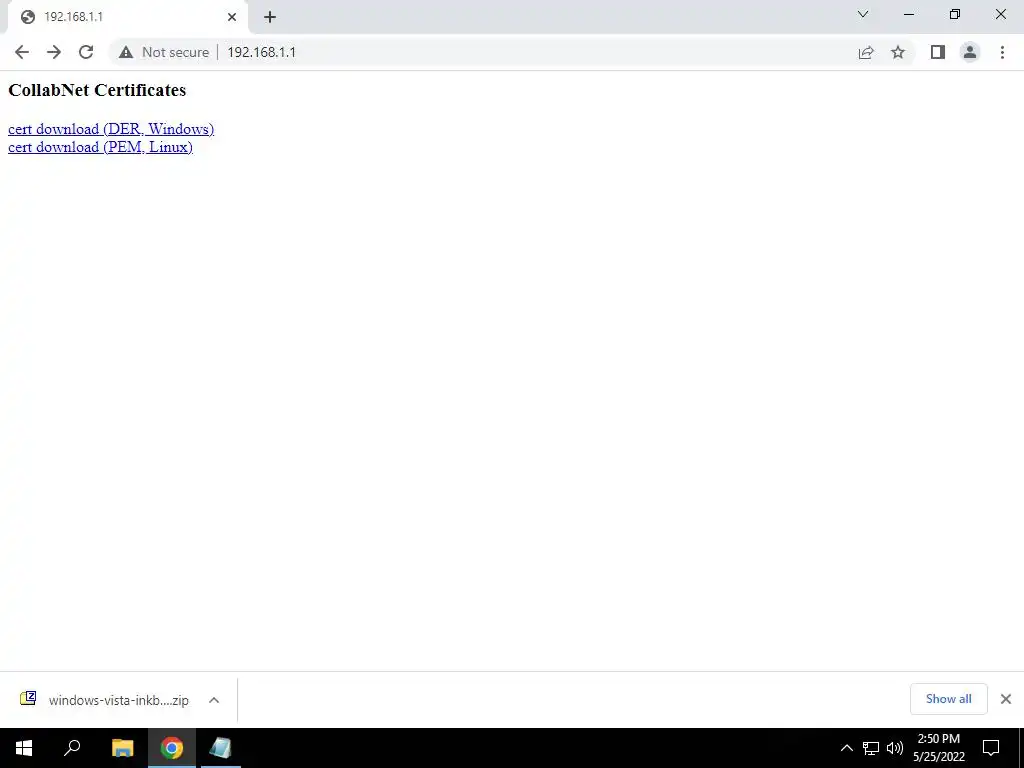Open the volume control tray icon
Viewport: 1024px width, 768px height.
coord(895,748)
